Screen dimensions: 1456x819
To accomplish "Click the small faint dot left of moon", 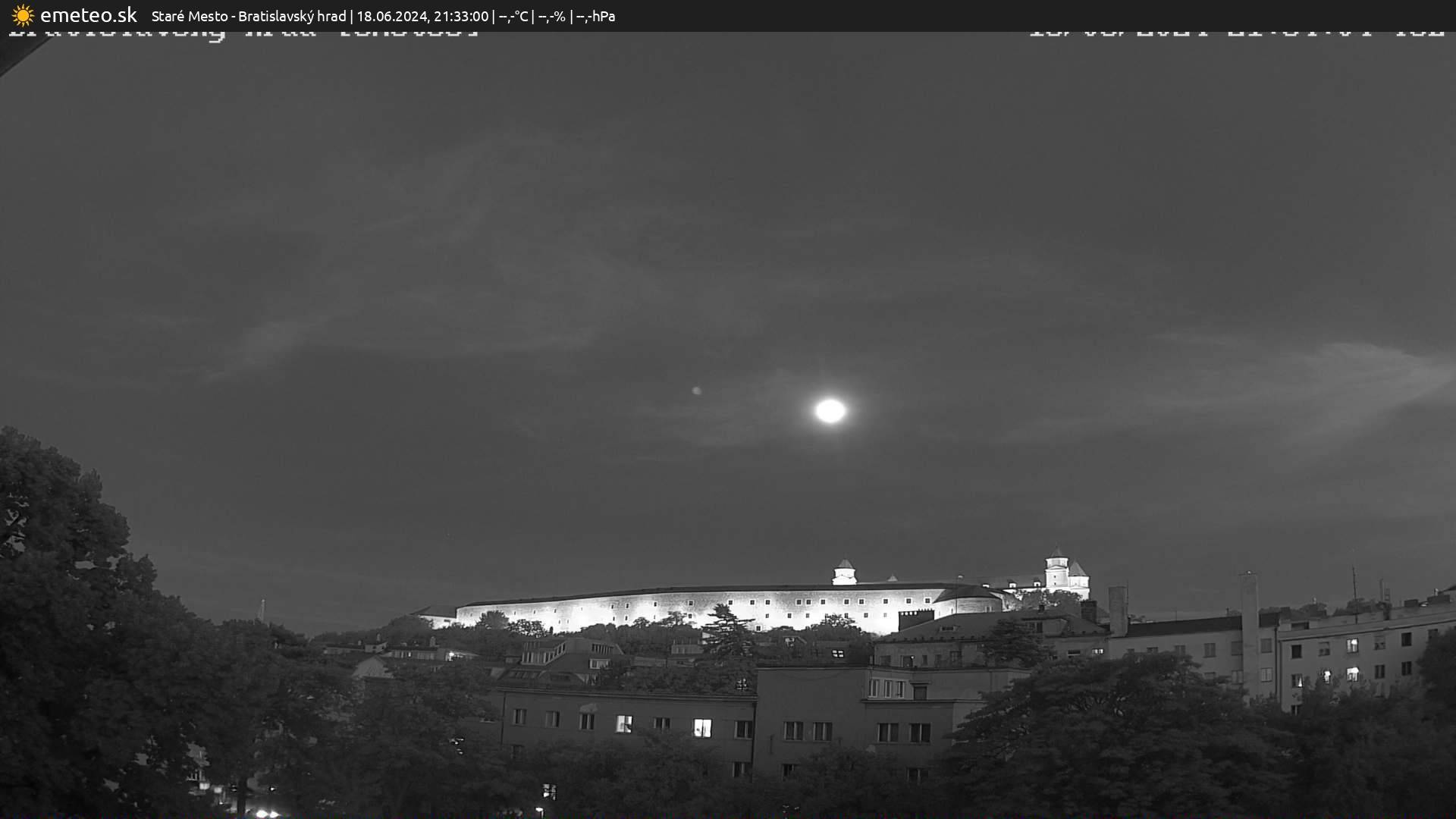I will [x=696, y=391].
